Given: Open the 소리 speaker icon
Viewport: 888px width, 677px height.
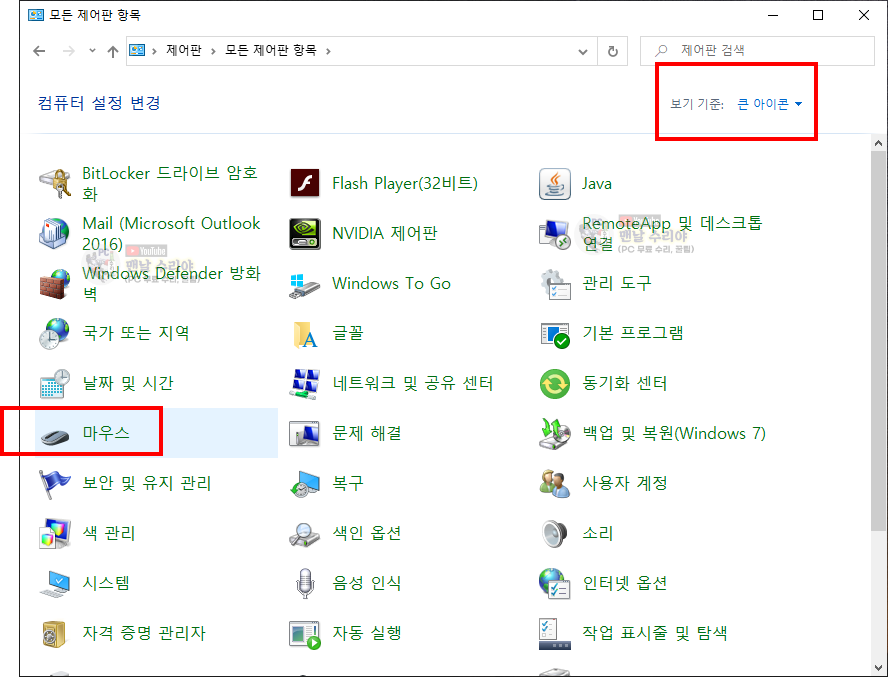Looking at the screenshot, I should pyautogui.click(x=554, y=533).
